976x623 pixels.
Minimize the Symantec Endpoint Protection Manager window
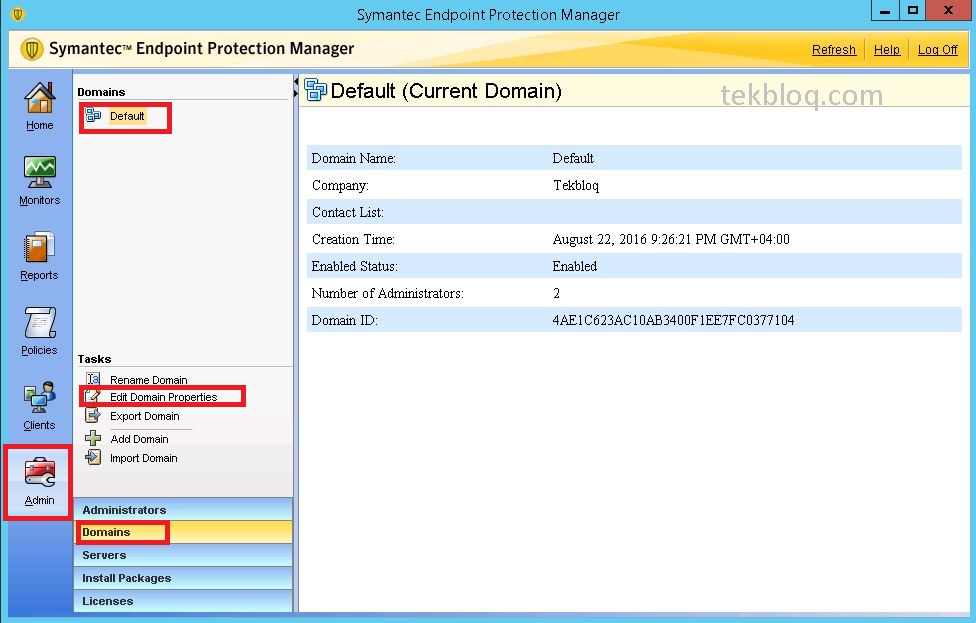point(884,11)
